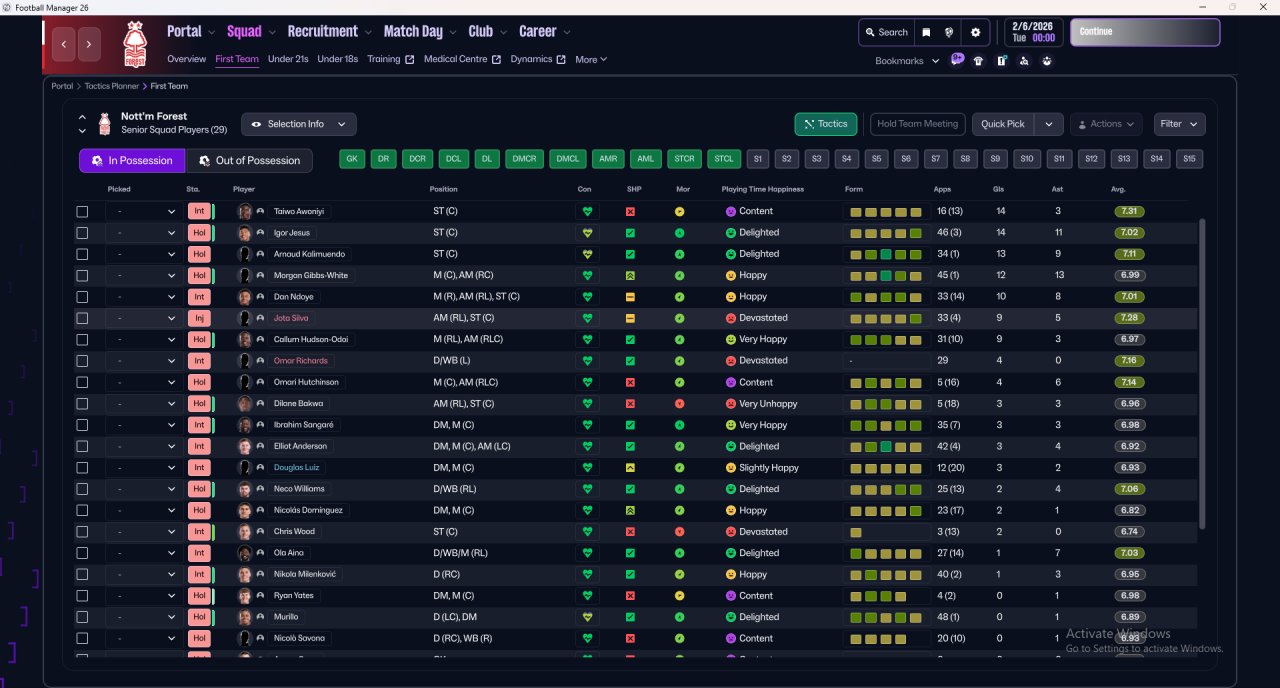Image resolution: width=1280 pixels, height=688 pixels.
Task: Switch to Out of Possession view
Action: pos(249,161)
